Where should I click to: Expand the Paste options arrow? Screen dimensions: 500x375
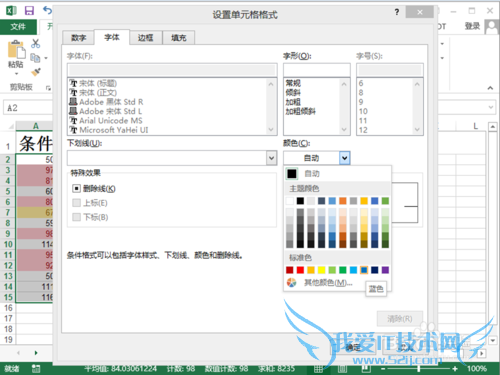click(16, 74)
